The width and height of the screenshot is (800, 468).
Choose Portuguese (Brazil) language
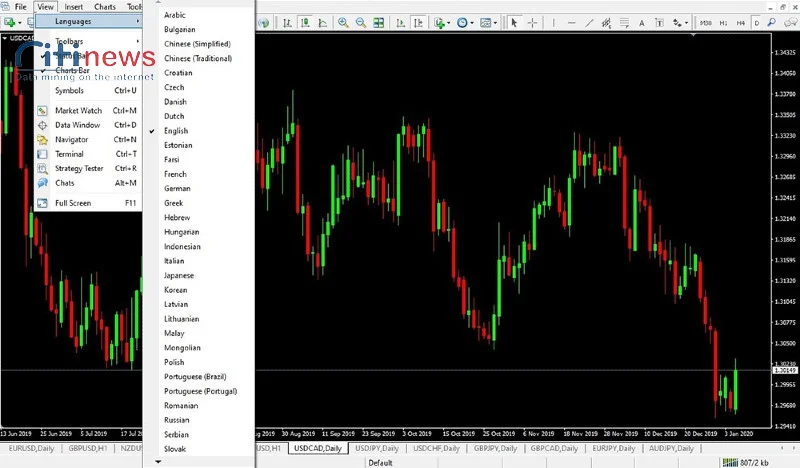coord(199,377)
